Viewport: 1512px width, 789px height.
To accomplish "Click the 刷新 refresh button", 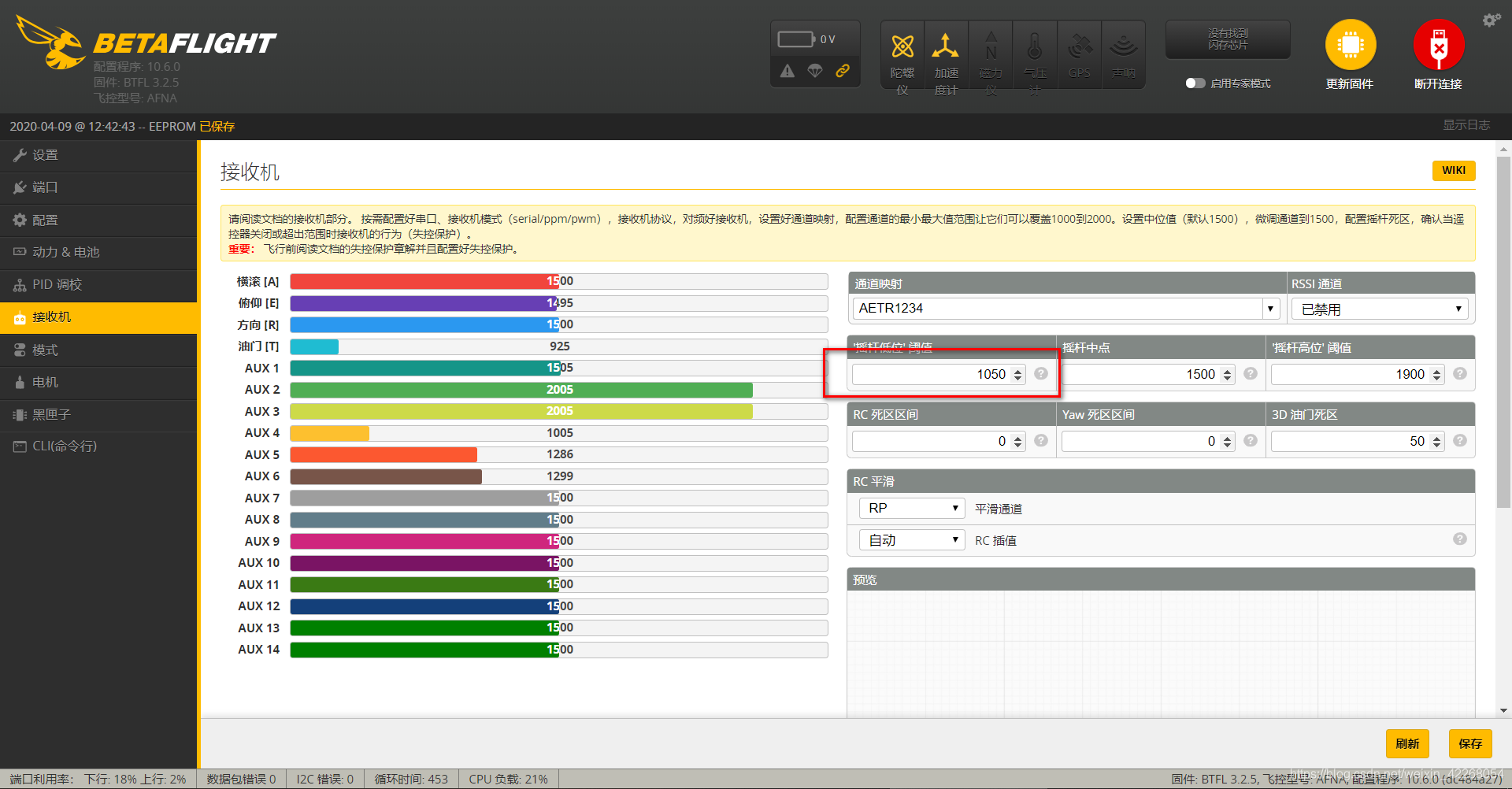I will click(x=1407, y=743).
